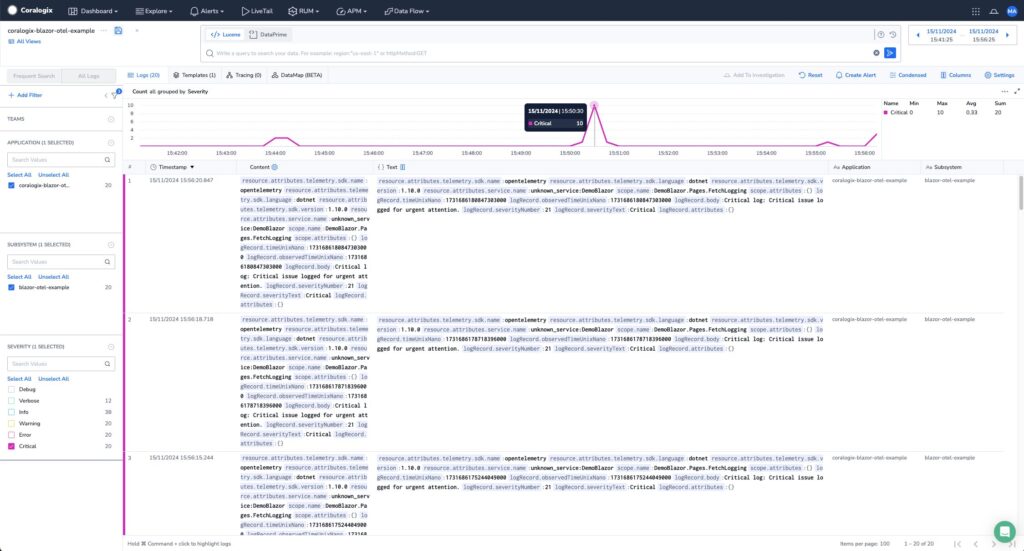
Task: Open the RUM menu
Action: pos(304,11)
